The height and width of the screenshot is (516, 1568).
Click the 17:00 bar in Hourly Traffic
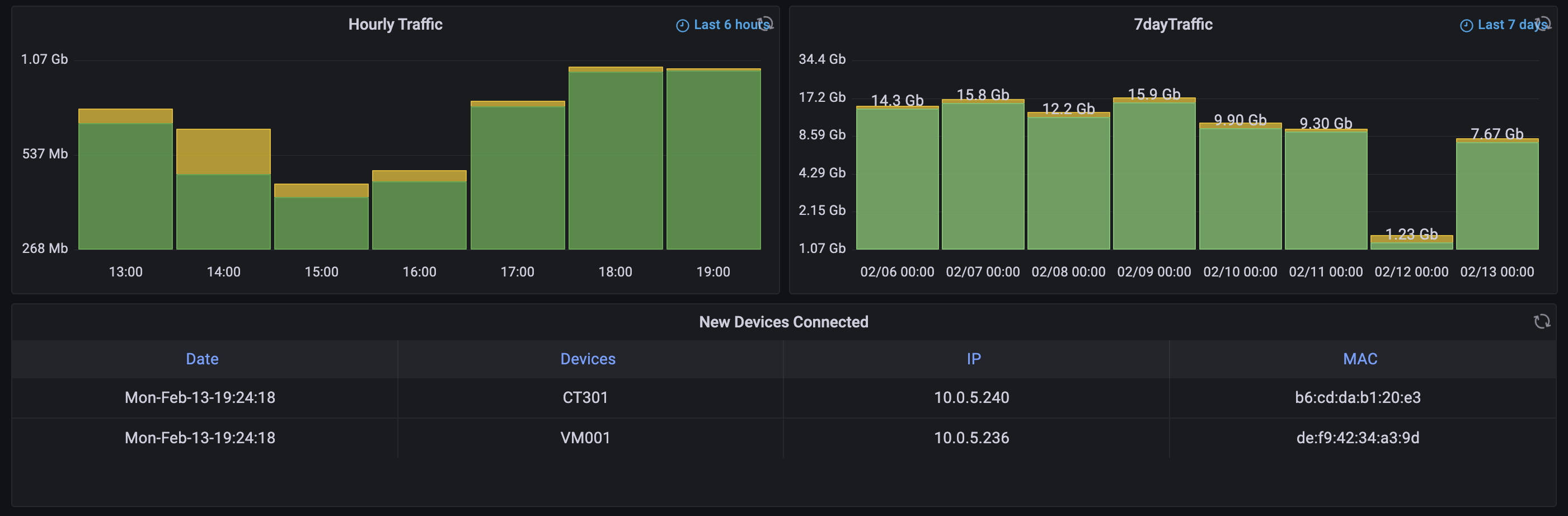518,175
